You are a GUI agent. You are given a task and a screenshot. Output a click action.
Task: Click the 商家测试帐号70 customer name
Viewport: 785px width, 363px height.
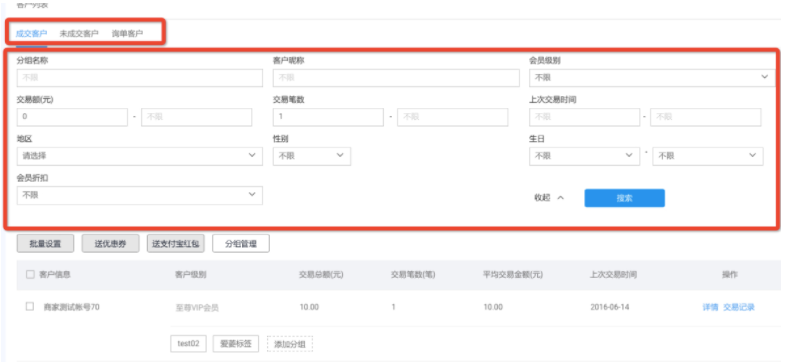72,307
